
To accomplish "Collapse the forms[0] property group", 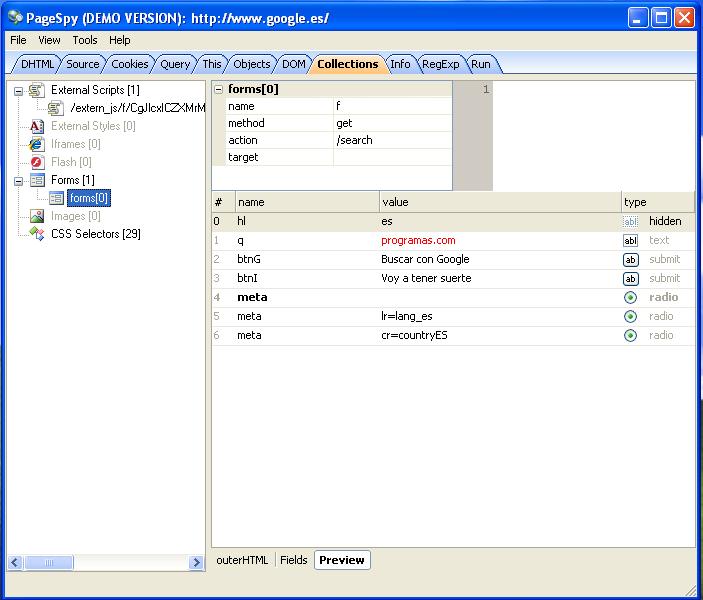I will pyautogui.click(x=219, y=89).
